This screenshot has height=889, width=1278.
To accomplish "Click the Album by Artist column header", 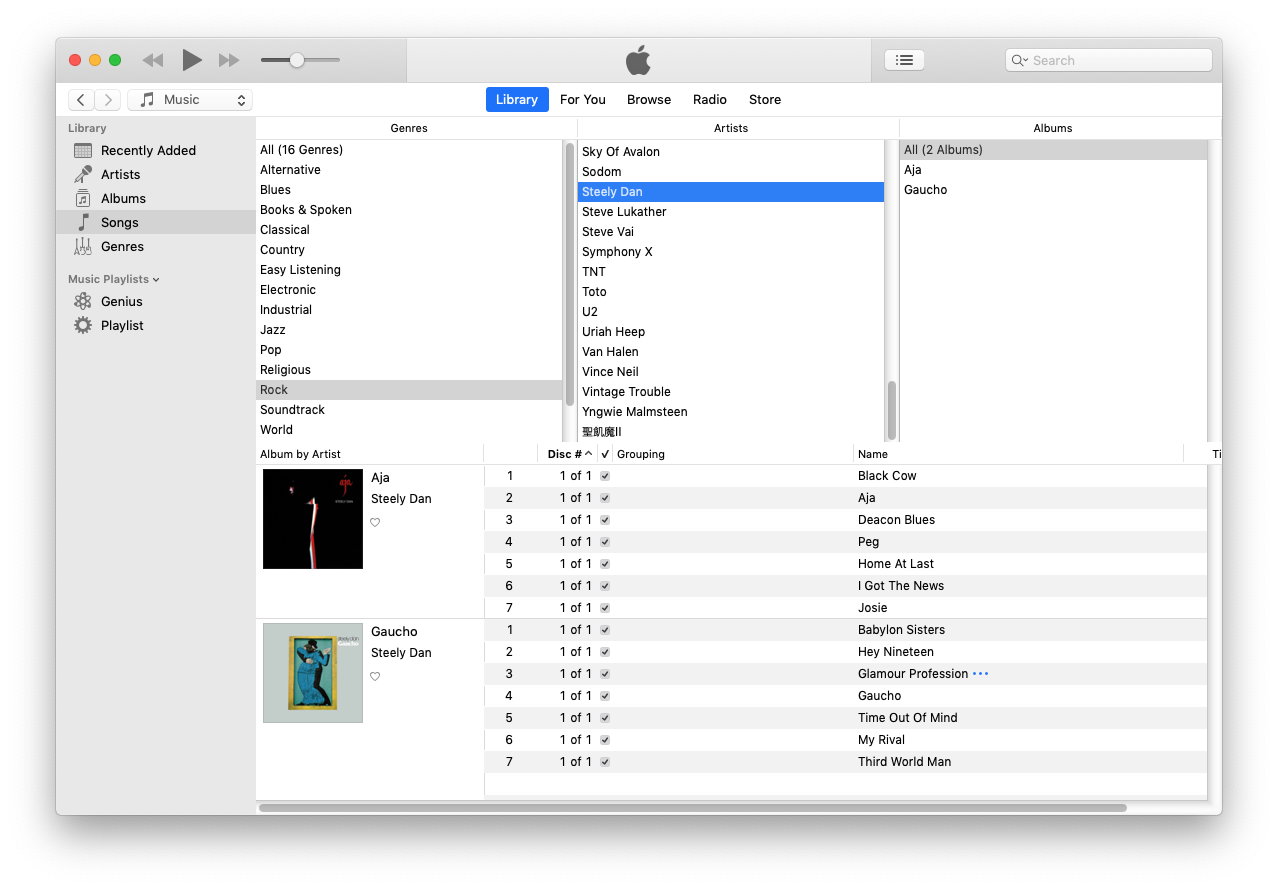I will [369, 454].
